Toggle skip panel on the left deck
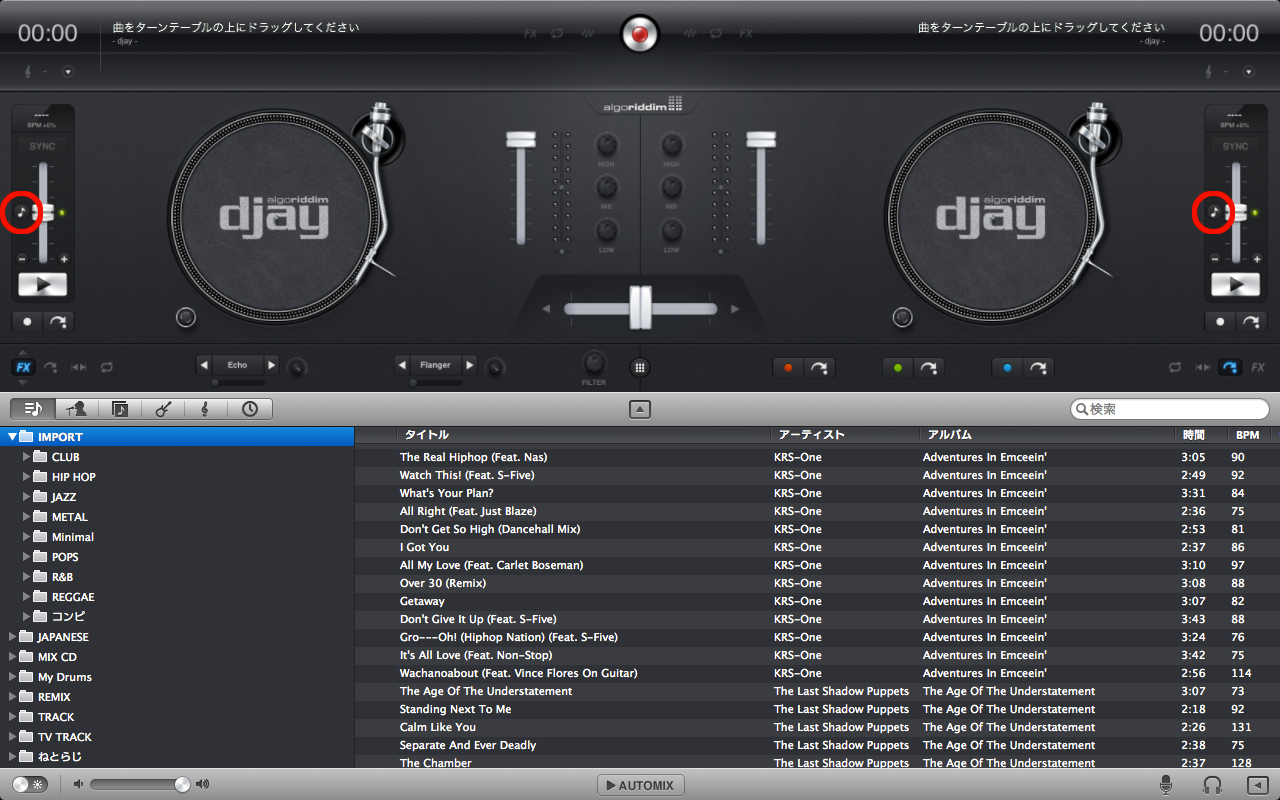 [79, 367]
